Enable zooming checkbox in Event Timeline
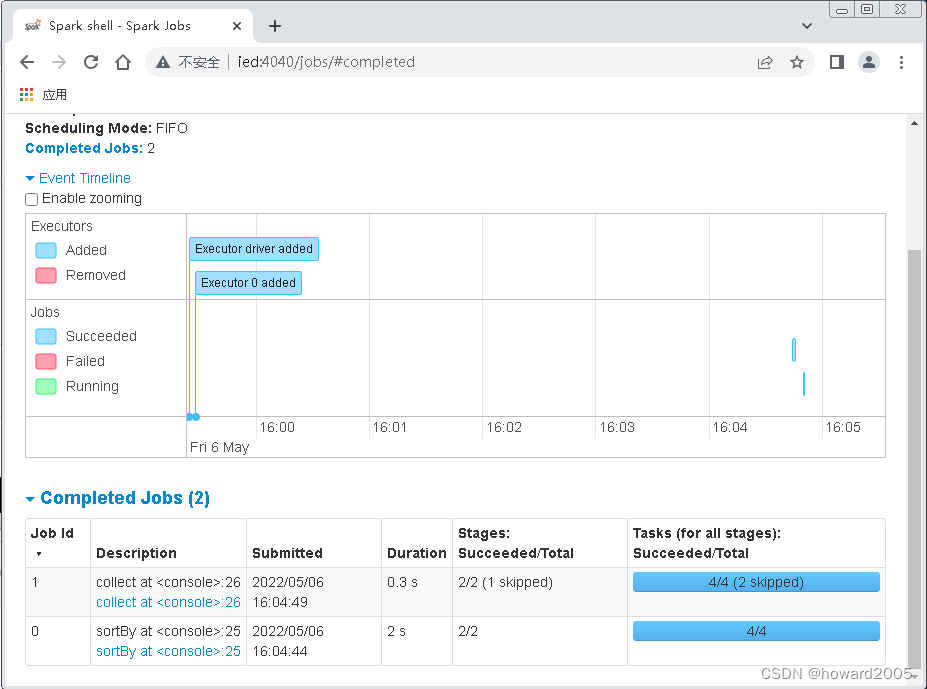Viewport: 927px width, 689px height. (32, 199)
